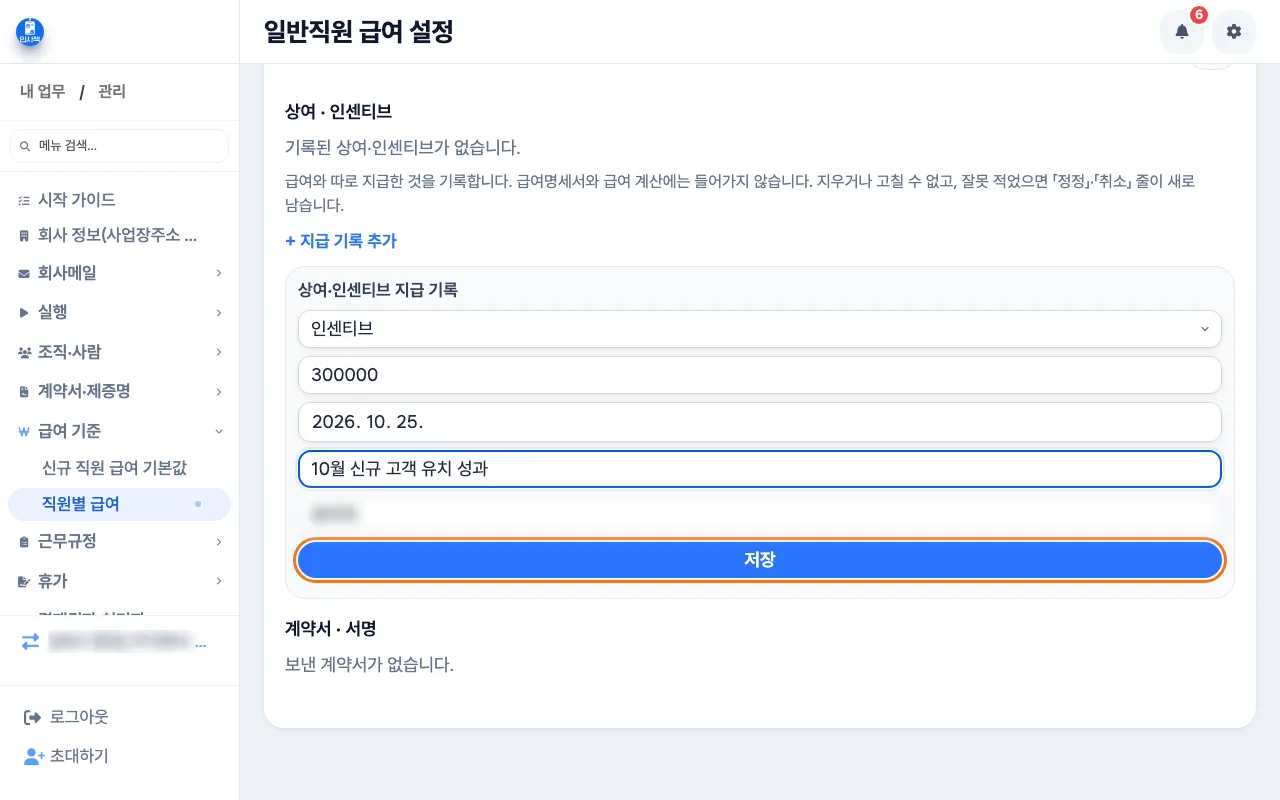Switch to the 내 업무 tab
This screenshot has width=1280, height=800.
click(x=43, y=92)
